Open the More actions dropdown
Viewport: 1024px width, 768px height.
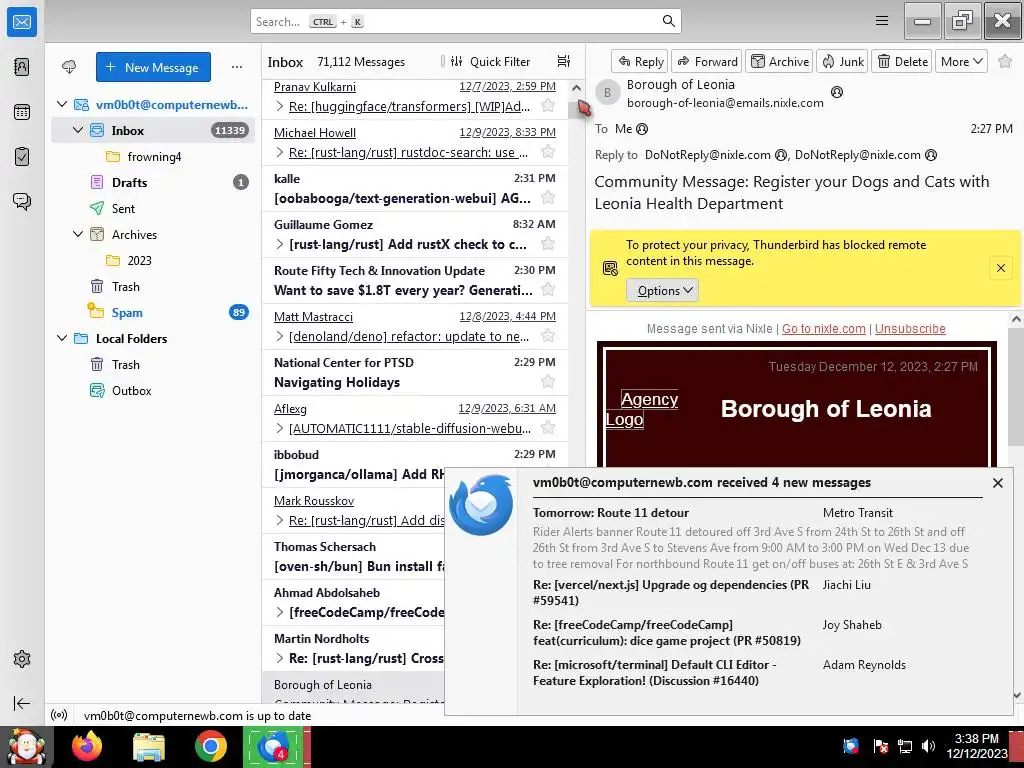(x=961, y=61)
